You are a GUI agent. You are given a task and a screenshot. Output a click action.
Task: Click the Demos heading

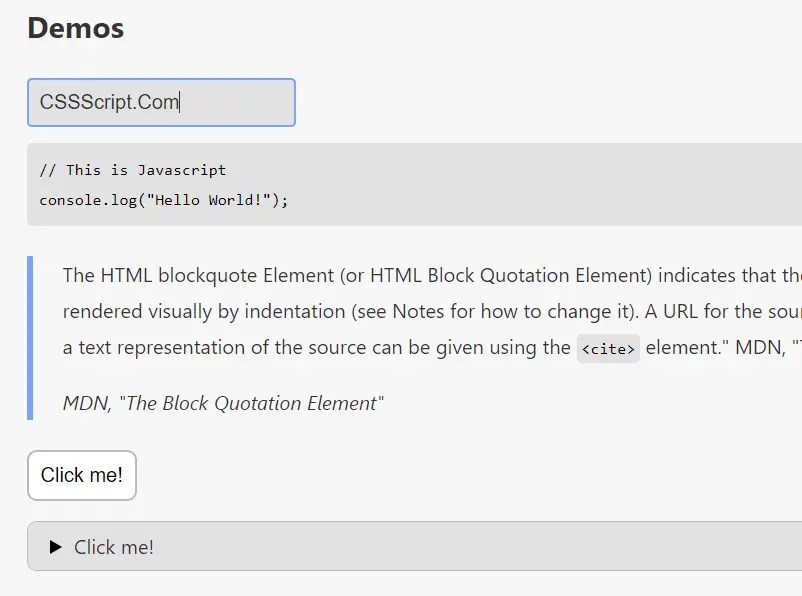click(76, 28)
